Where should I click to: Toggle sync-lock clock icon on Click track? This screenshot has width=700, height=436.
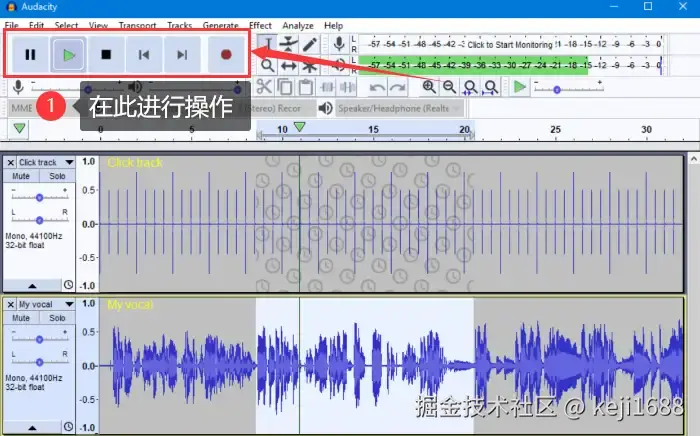tap(68, 284)
